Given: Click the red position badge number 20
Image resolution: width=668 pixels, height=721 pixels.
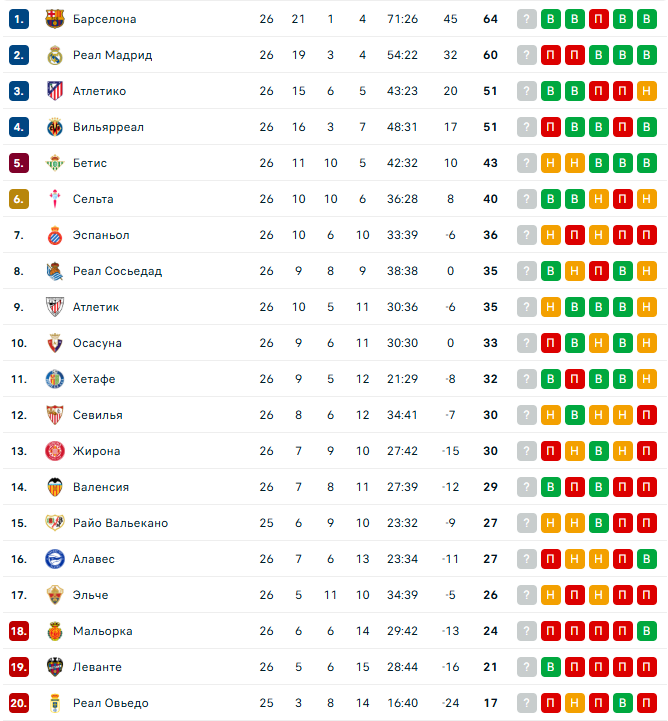Looking at the screenshot, I should click(x=19, y=703).
